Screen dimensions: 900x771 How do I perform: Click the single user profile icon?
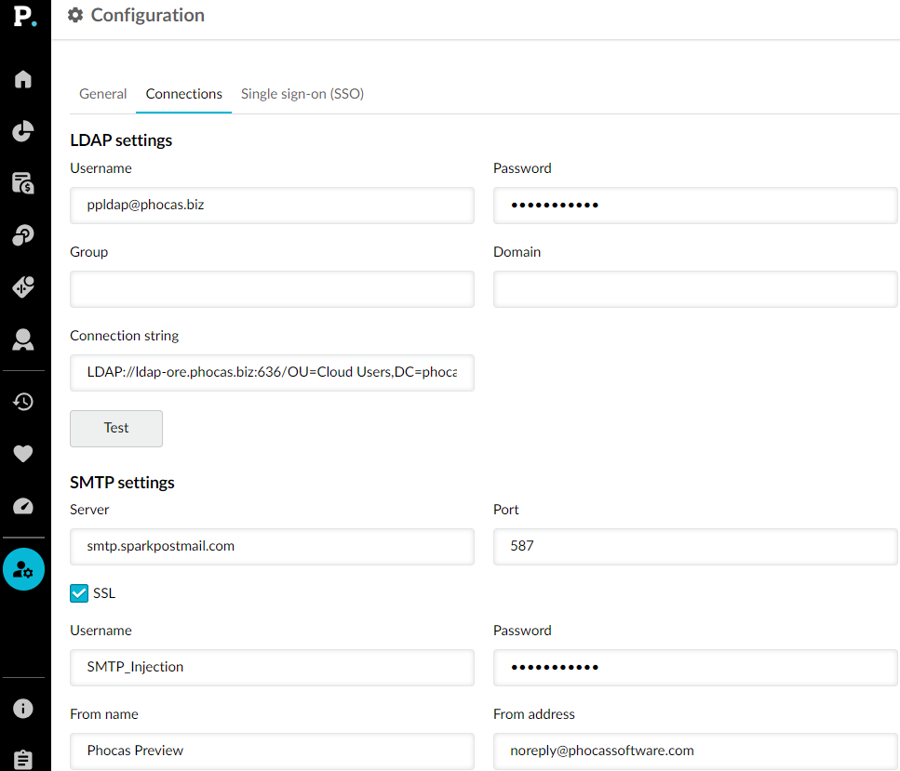click(x=23, y=340)
